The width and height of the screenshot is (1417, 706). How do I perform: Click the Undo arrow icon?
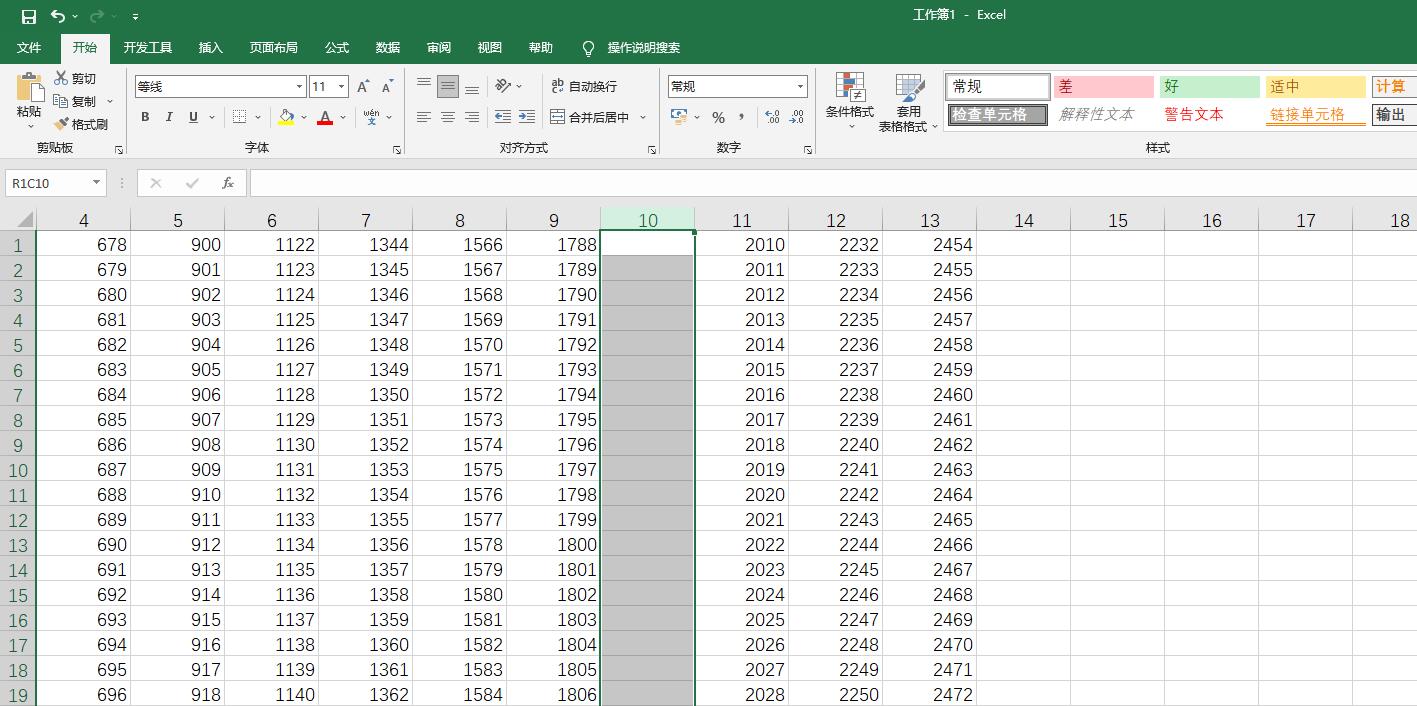click(58, 16)
